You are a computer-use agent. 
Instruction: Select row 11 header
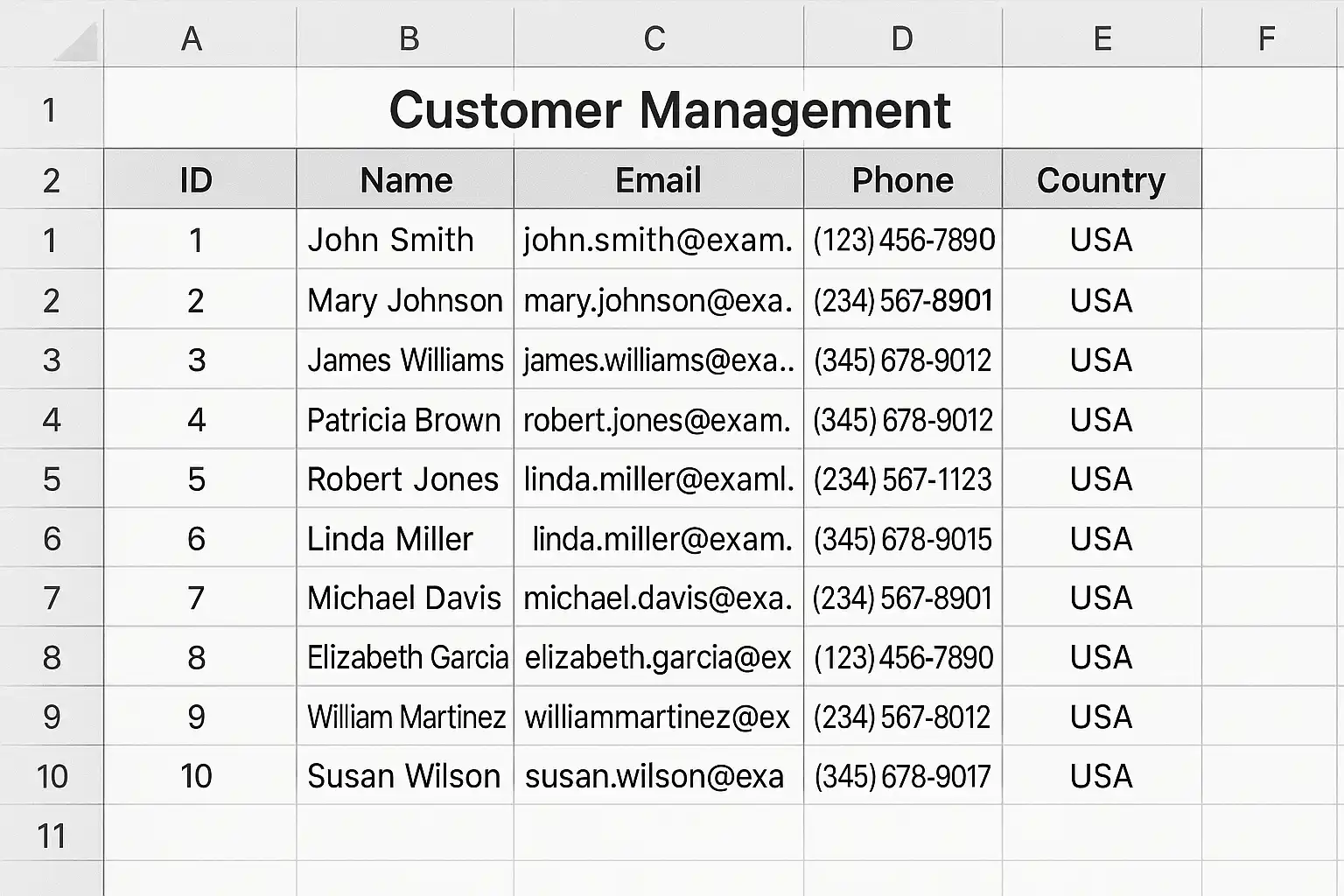52,836
